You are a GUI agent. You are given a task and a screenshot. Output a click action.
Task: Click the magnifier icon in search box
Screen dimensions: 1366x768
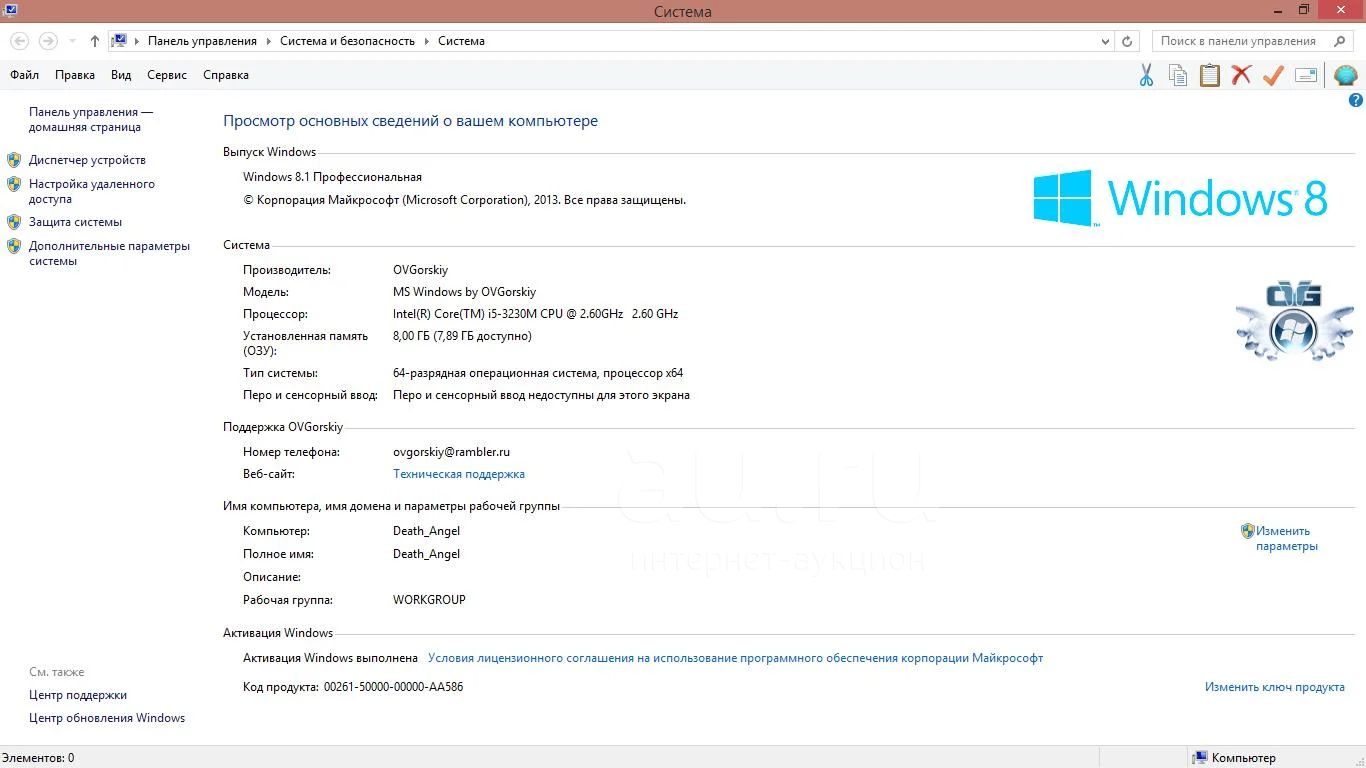click(x=1340, y=41)
